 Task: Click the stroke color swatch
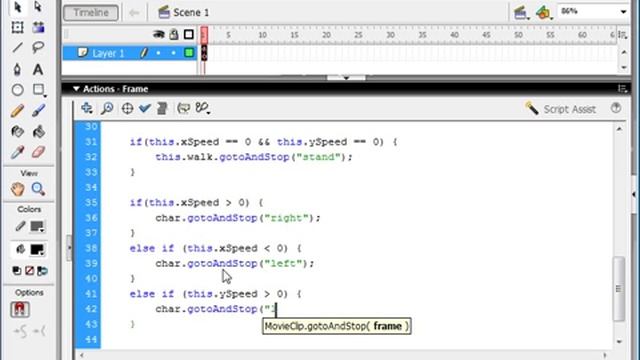[37, 227]
